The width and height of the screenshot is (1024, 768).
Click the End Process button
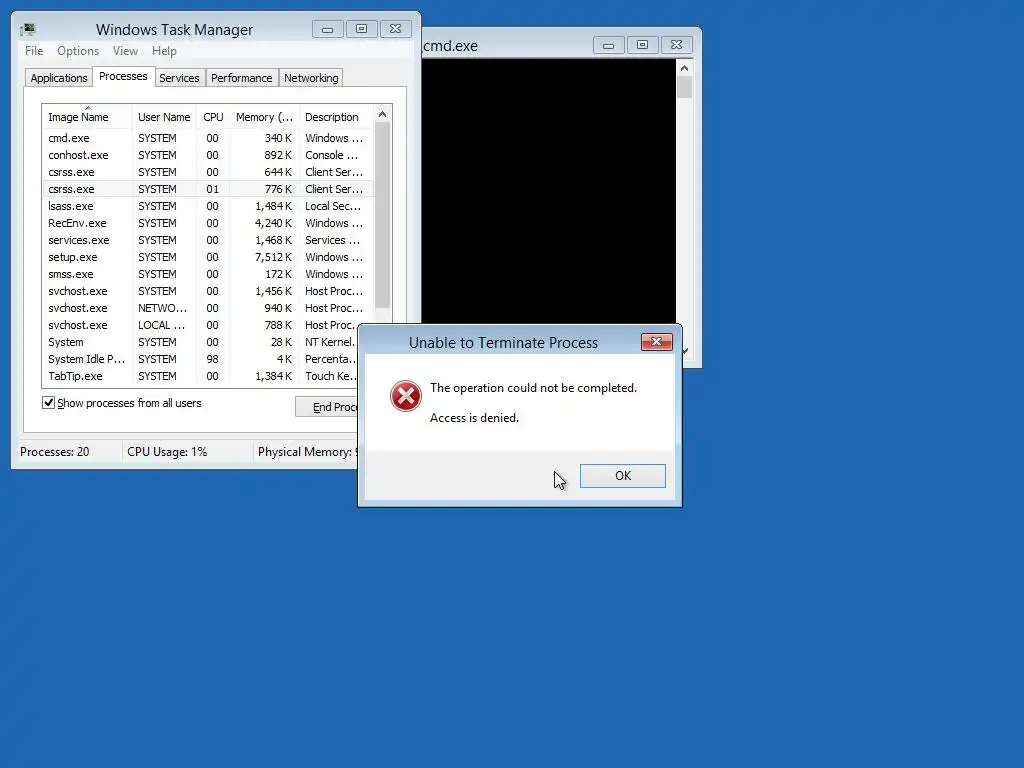pyautogui.click(x=327, y=407)
